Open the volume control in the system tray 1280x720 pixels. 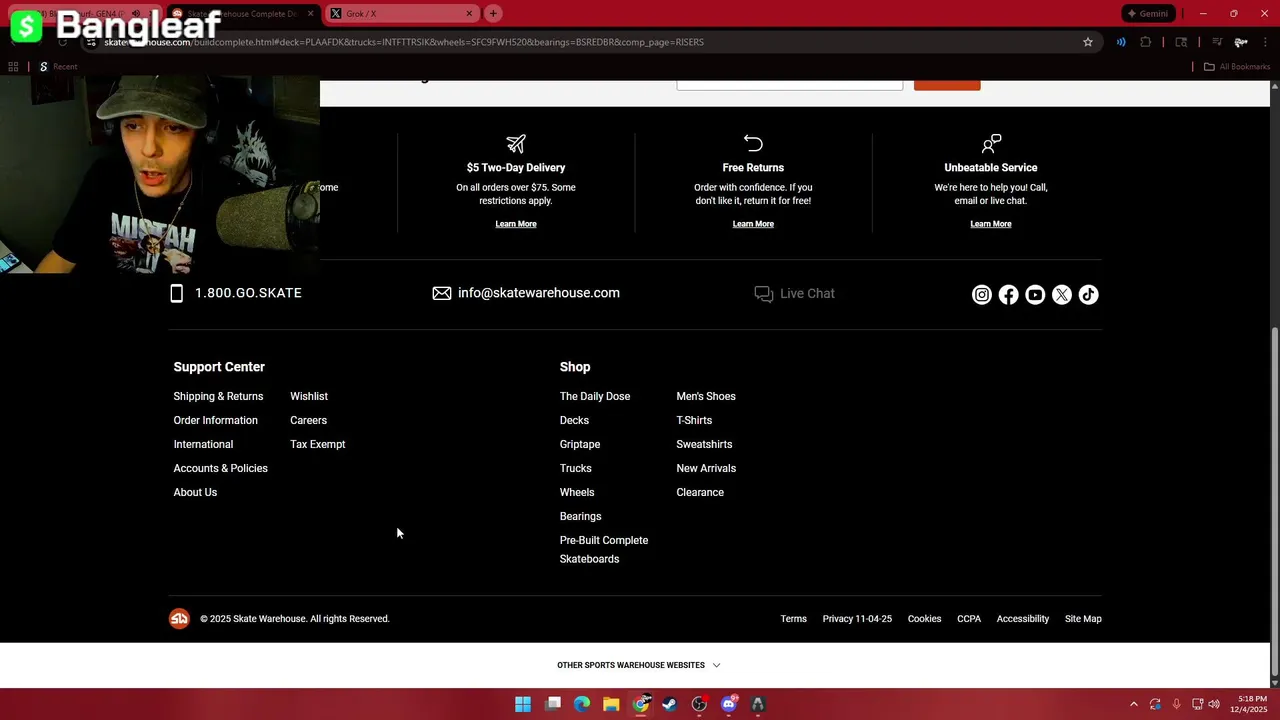1213,704
